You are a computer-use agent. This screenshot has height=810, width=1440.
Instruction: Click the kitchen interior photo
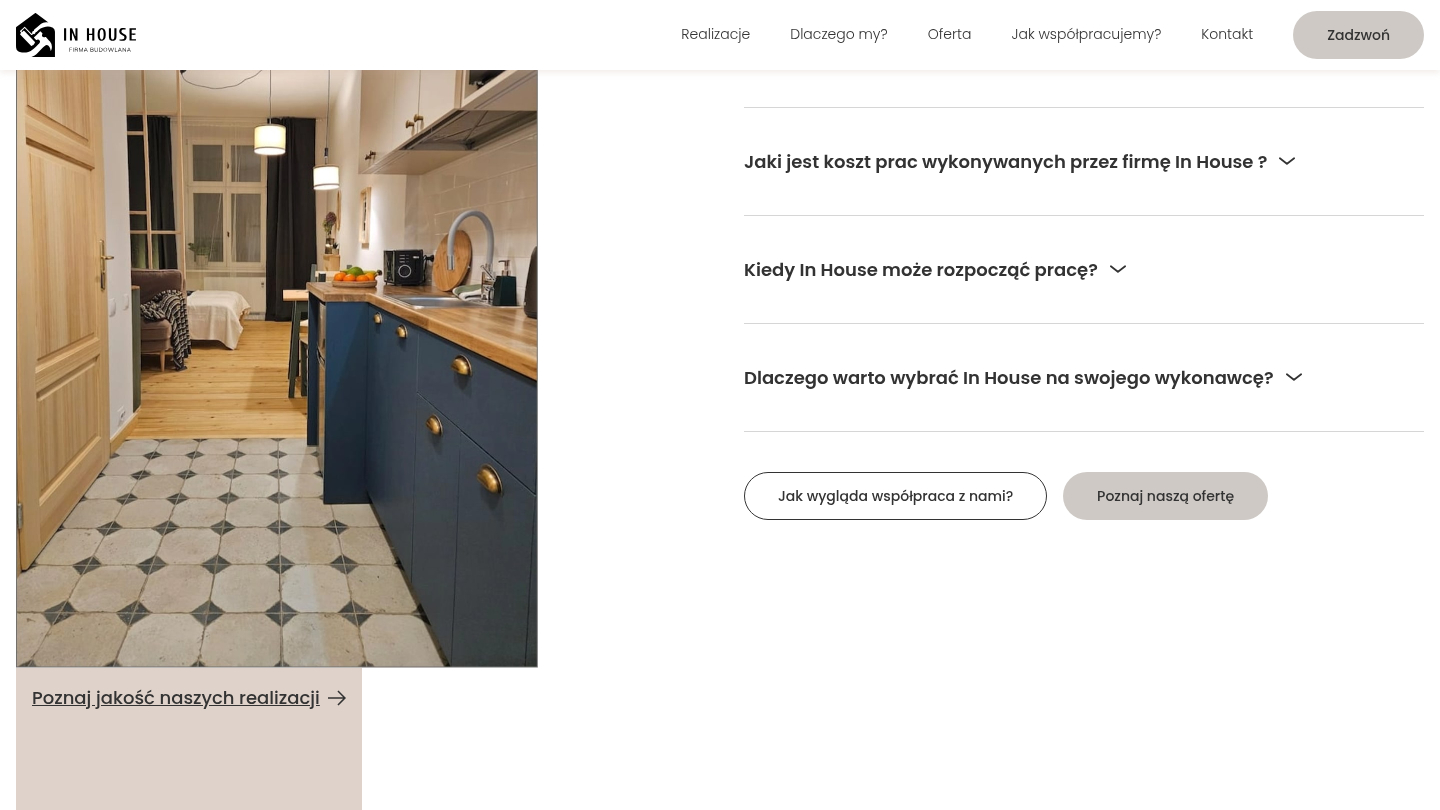click(x=277, y=368)
